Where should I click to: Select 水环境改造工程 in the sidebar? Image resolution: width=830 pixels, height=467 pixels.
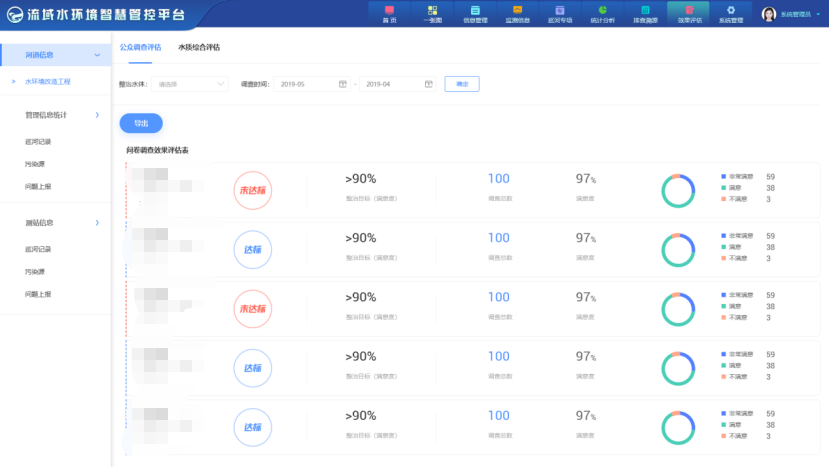click(62, 81)
